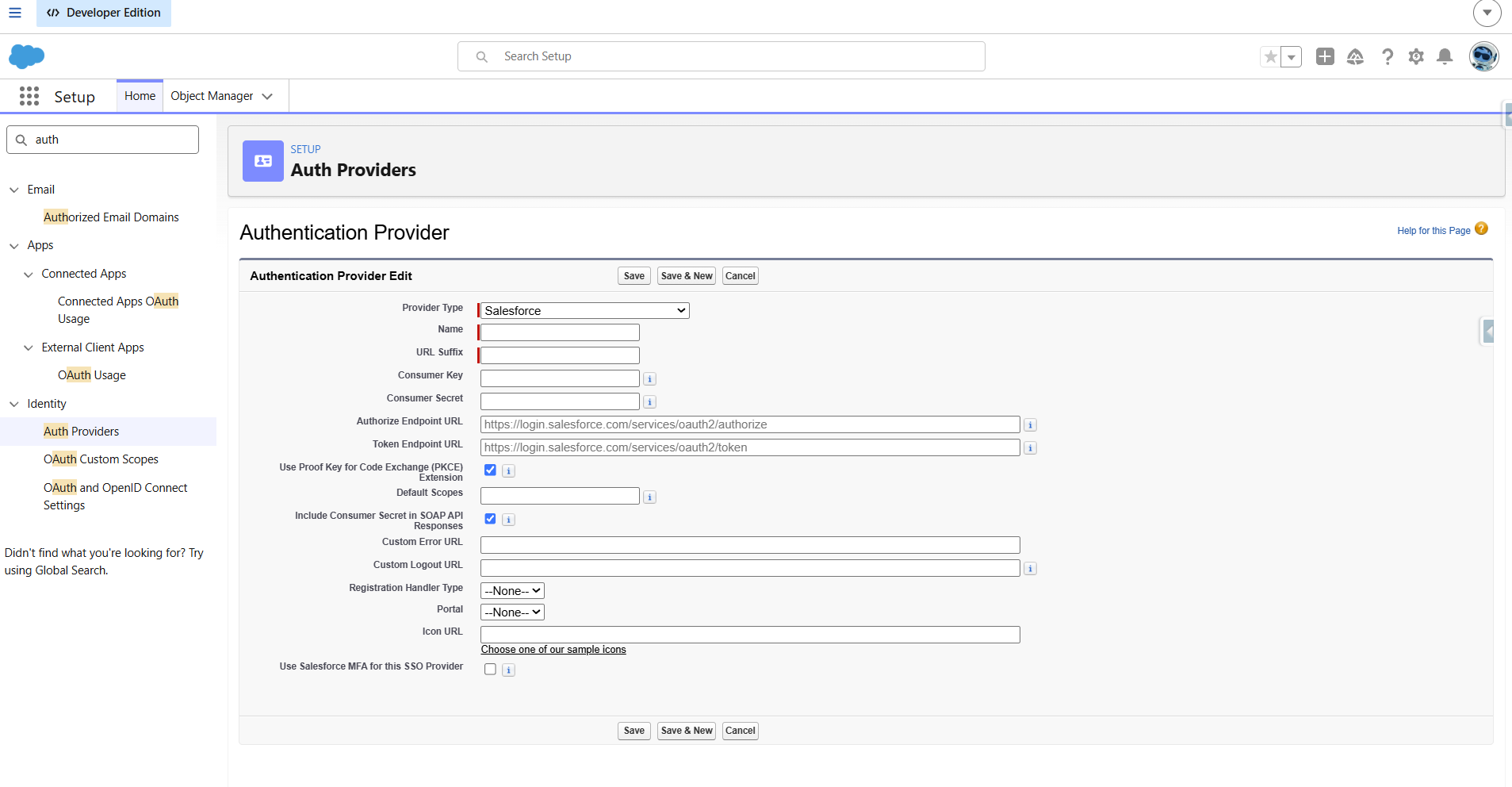Click Choose one of our sample icons
The image size is (1512, 787).
coord(553,650)
